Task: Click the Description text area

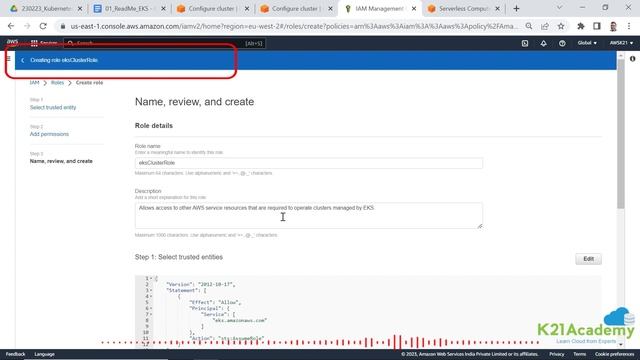Action: [309, 216]
